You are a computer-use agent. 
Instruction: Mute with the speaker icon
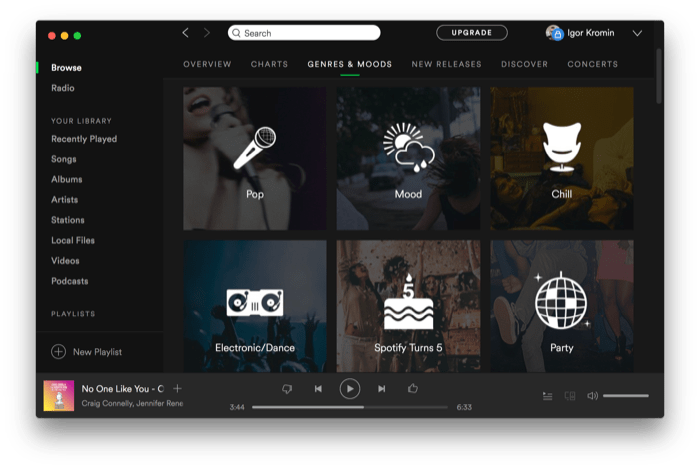592,396
